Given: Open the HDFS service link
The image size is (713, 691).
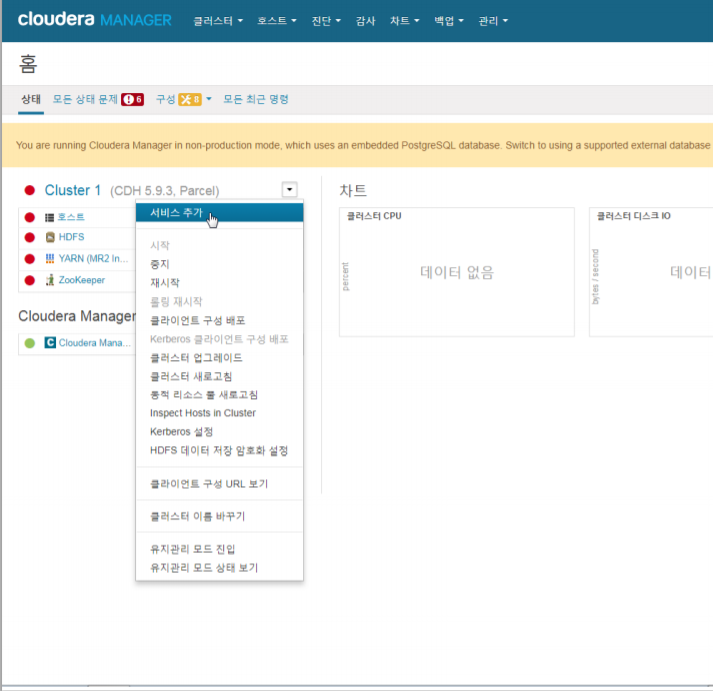Looking at the screenshot, I should coord(71,237).
